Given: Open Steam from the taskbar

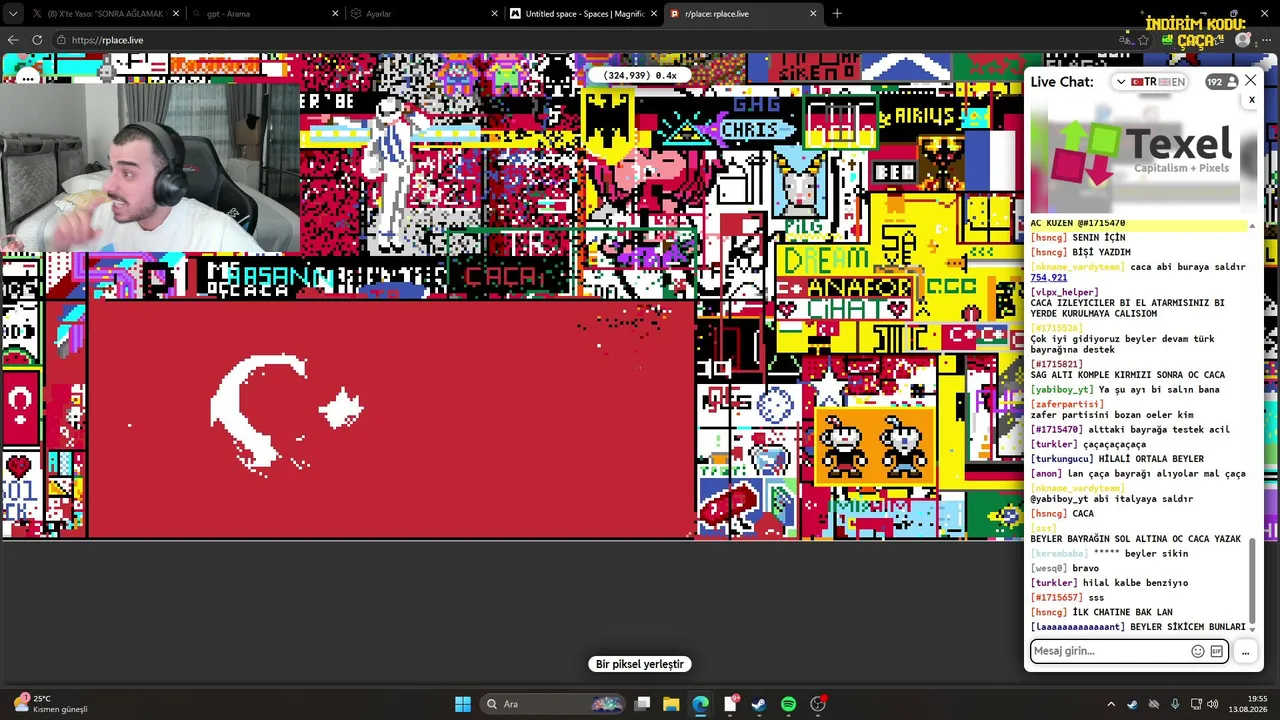Looking at the screenshot, I should (760, 704).
